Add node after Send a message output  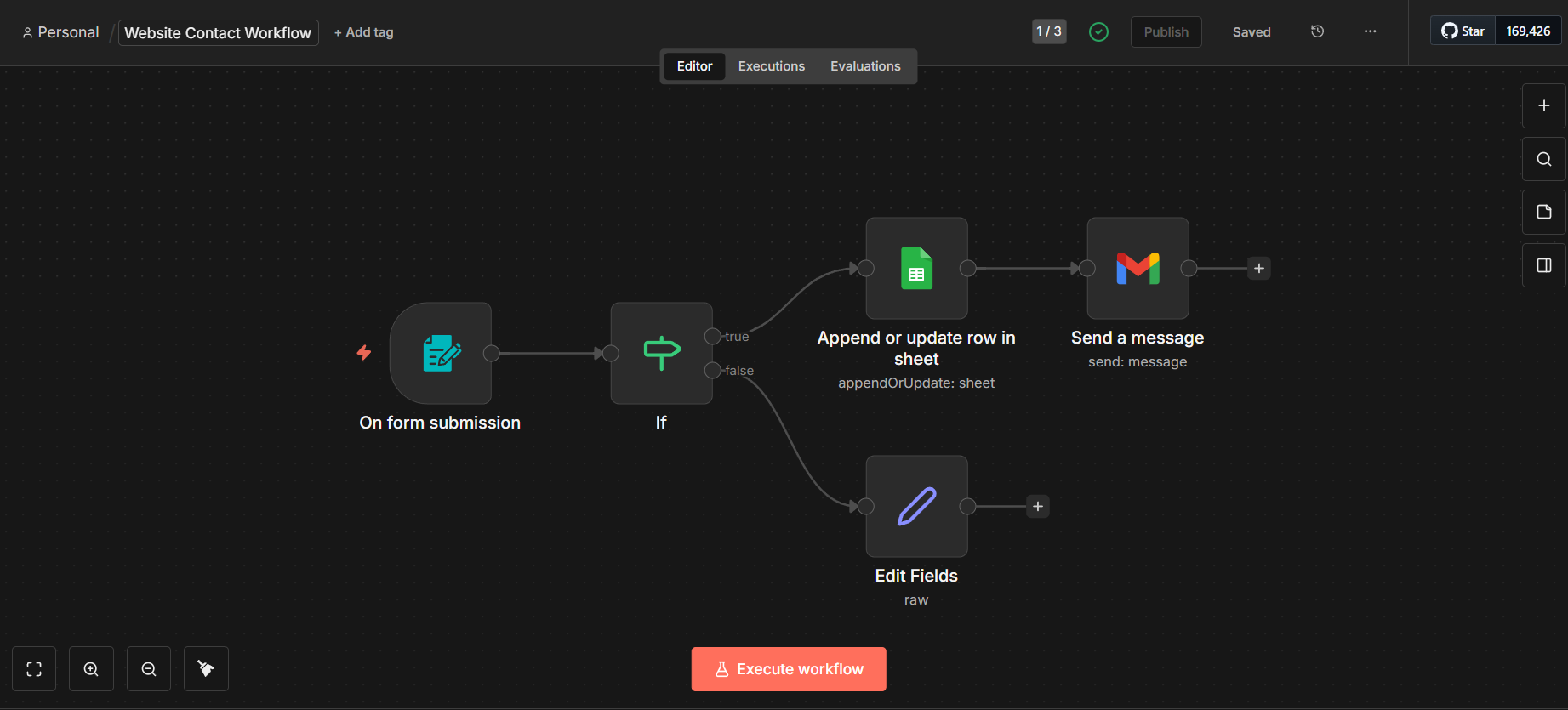point(1259,269)
